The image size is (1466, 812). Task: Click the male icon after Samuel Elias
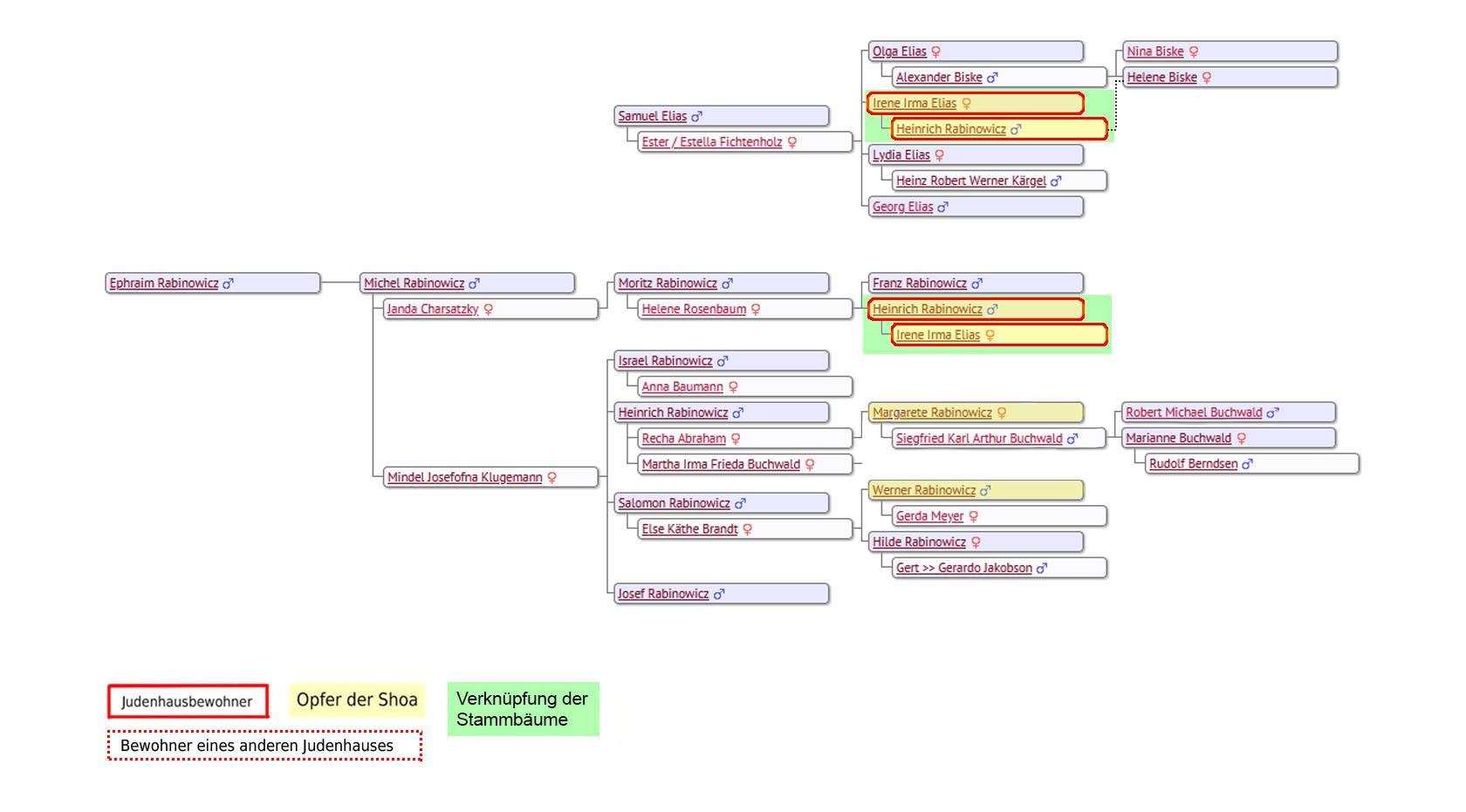click(696, 117)
